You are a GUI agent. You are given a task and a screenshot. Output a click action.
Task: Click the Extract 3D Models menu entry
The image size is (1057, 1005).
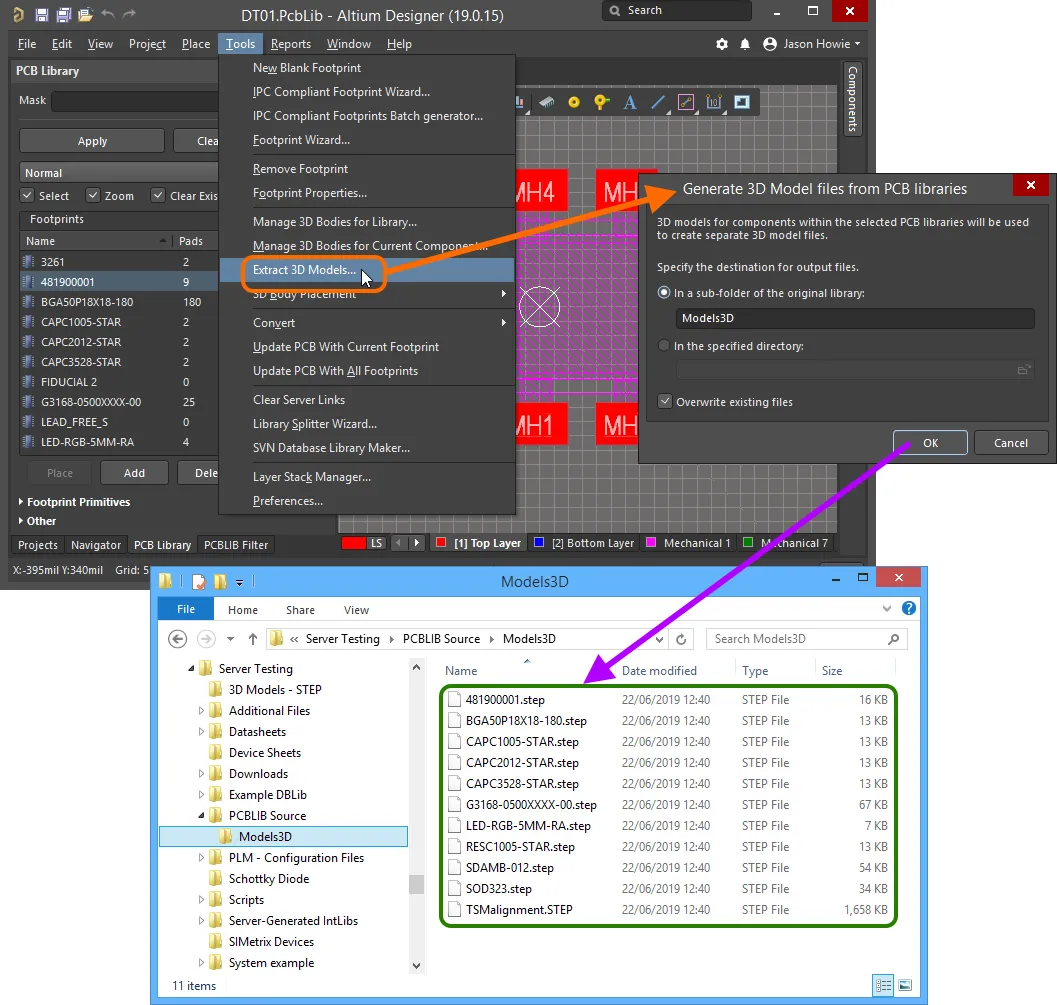(x=367, y=270)
